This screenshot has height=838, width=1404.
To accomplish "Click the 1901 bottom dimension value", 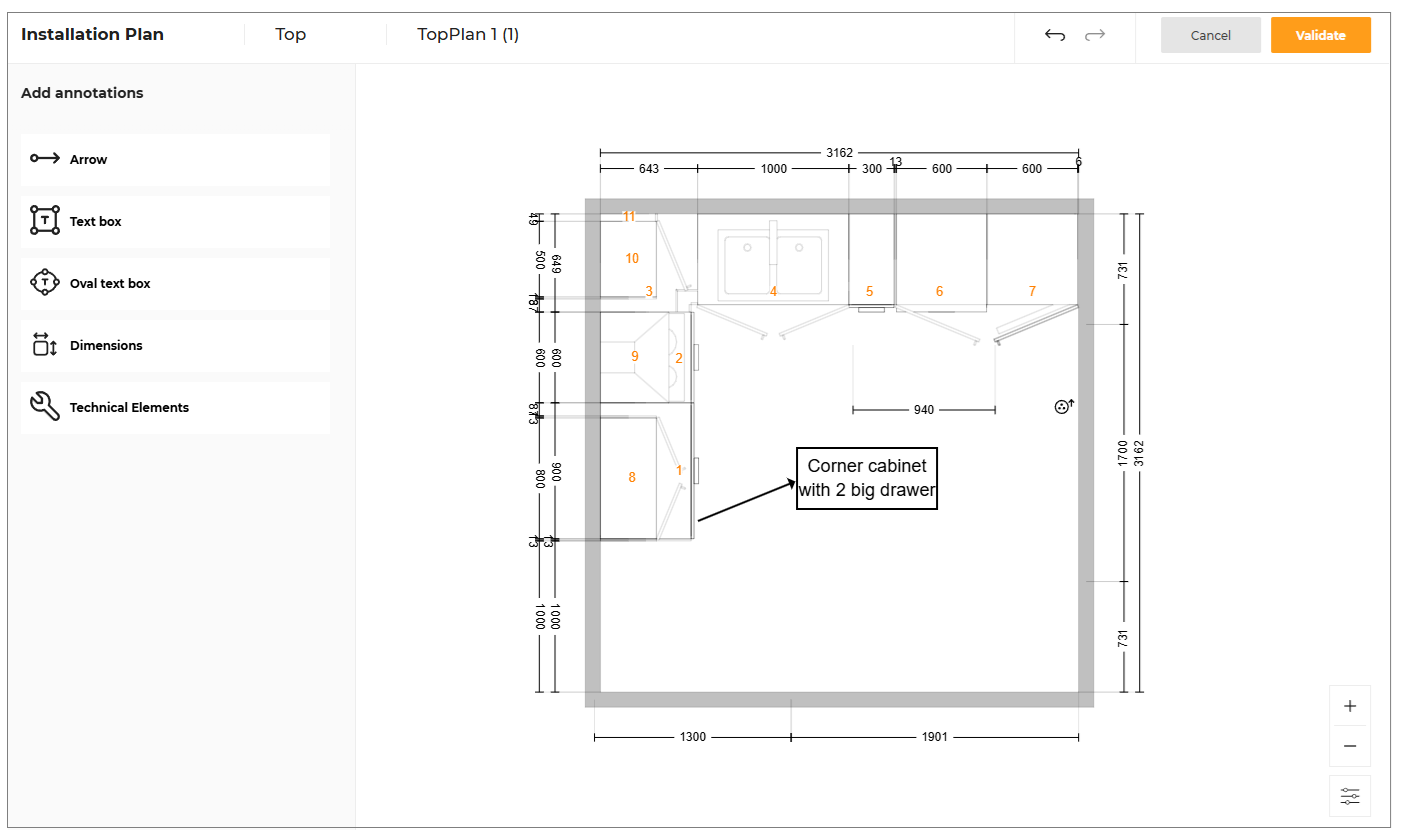I will click(934, 737).
